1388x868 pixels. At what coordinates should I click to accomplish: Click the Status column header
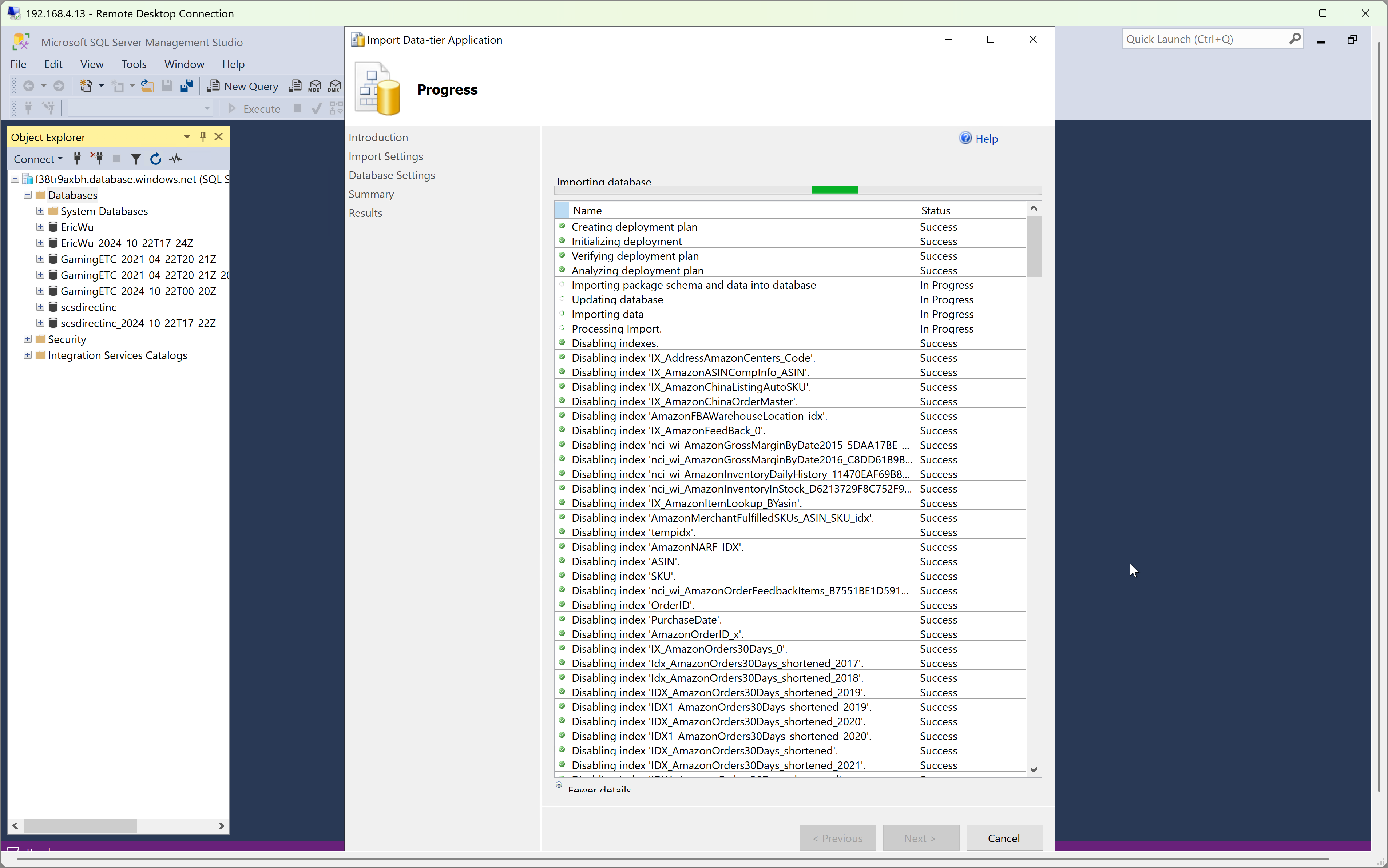[971, 211]
